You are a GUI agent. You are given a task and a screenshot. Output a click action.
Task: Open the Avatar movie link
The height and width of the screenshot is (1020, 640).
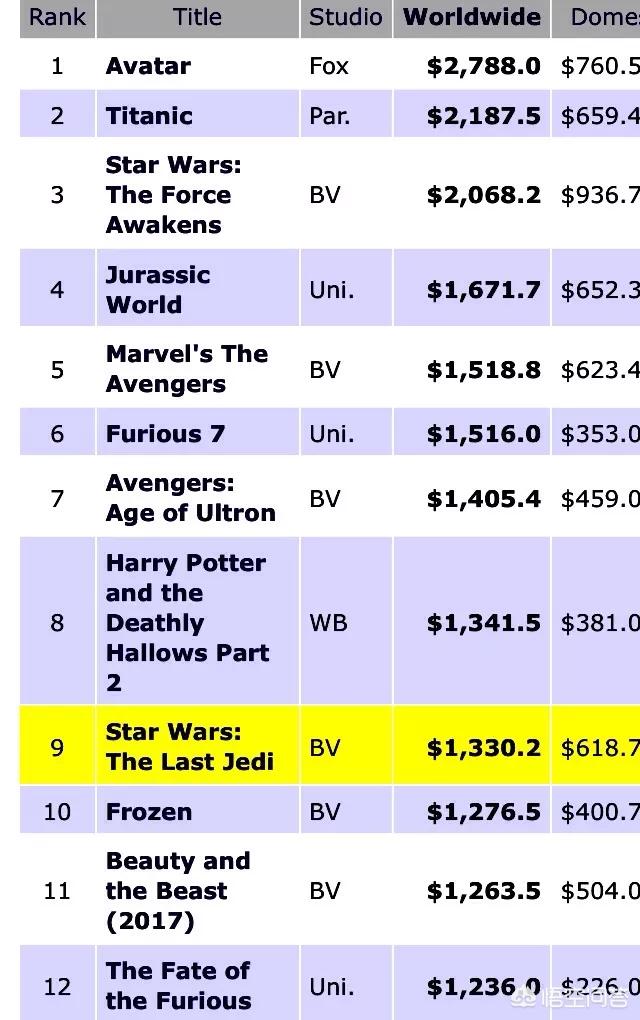[x=148, y=66]
